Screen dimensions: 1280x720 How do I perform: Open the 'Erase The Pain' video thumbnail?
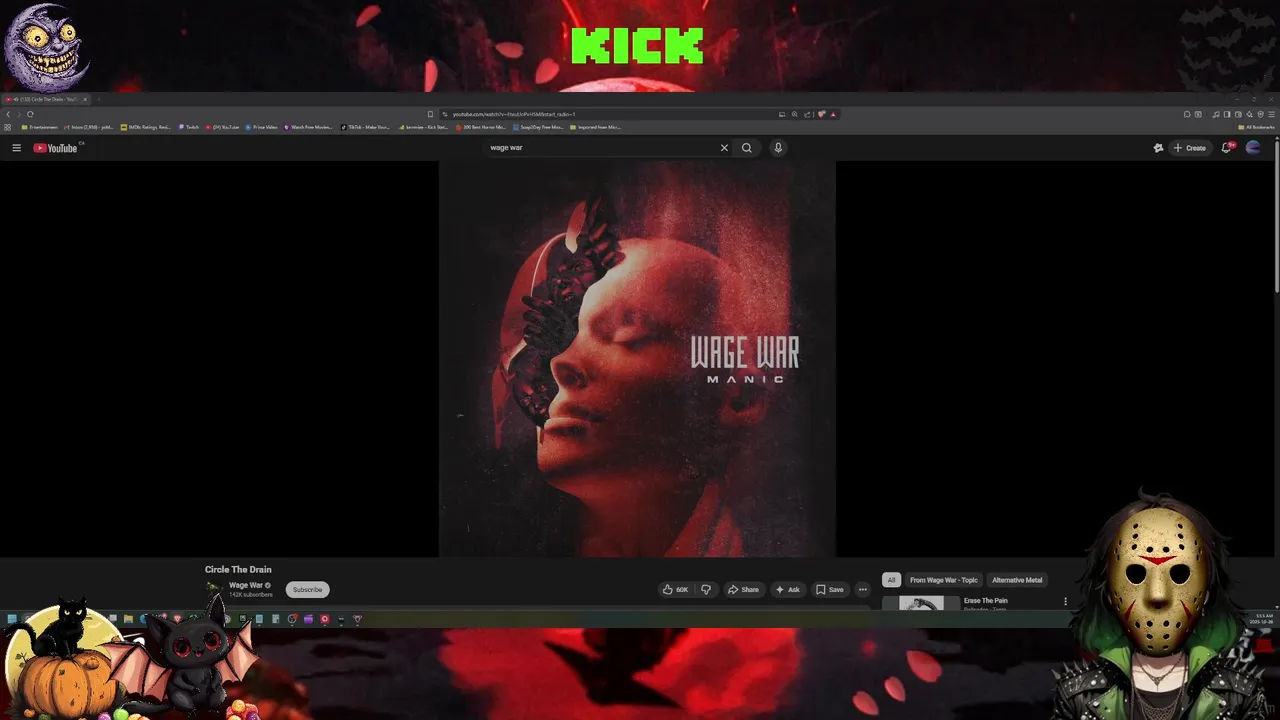tap(921, 603)
